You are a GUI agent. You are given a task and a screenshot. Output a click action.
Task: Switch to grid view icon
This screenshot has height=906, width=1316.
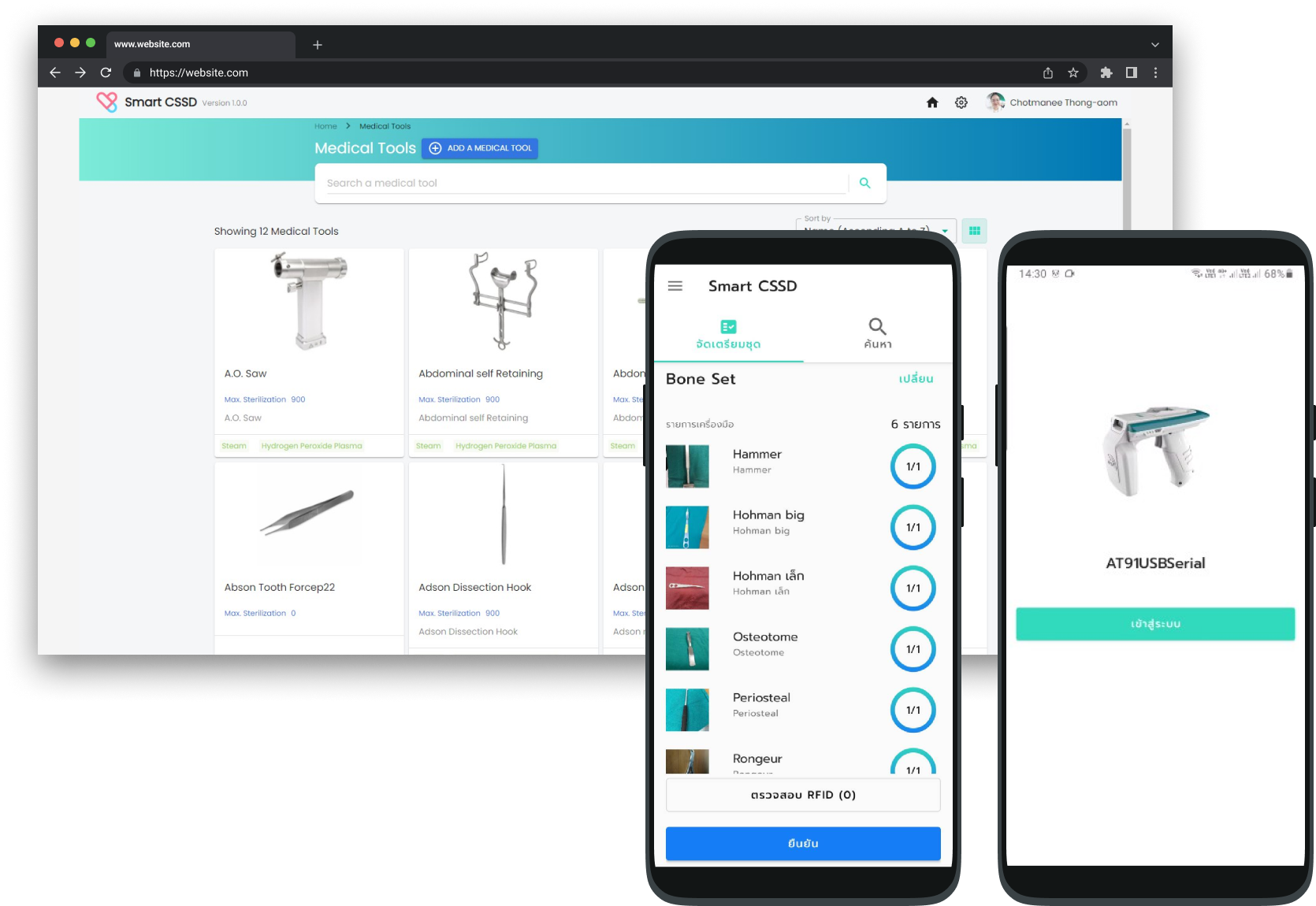[x=975, y=231]
